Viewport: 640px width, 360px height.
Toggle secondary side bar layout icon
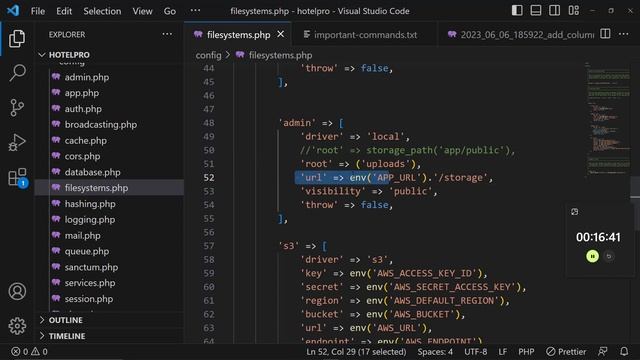pyautogui.click(x=554, y=11)
